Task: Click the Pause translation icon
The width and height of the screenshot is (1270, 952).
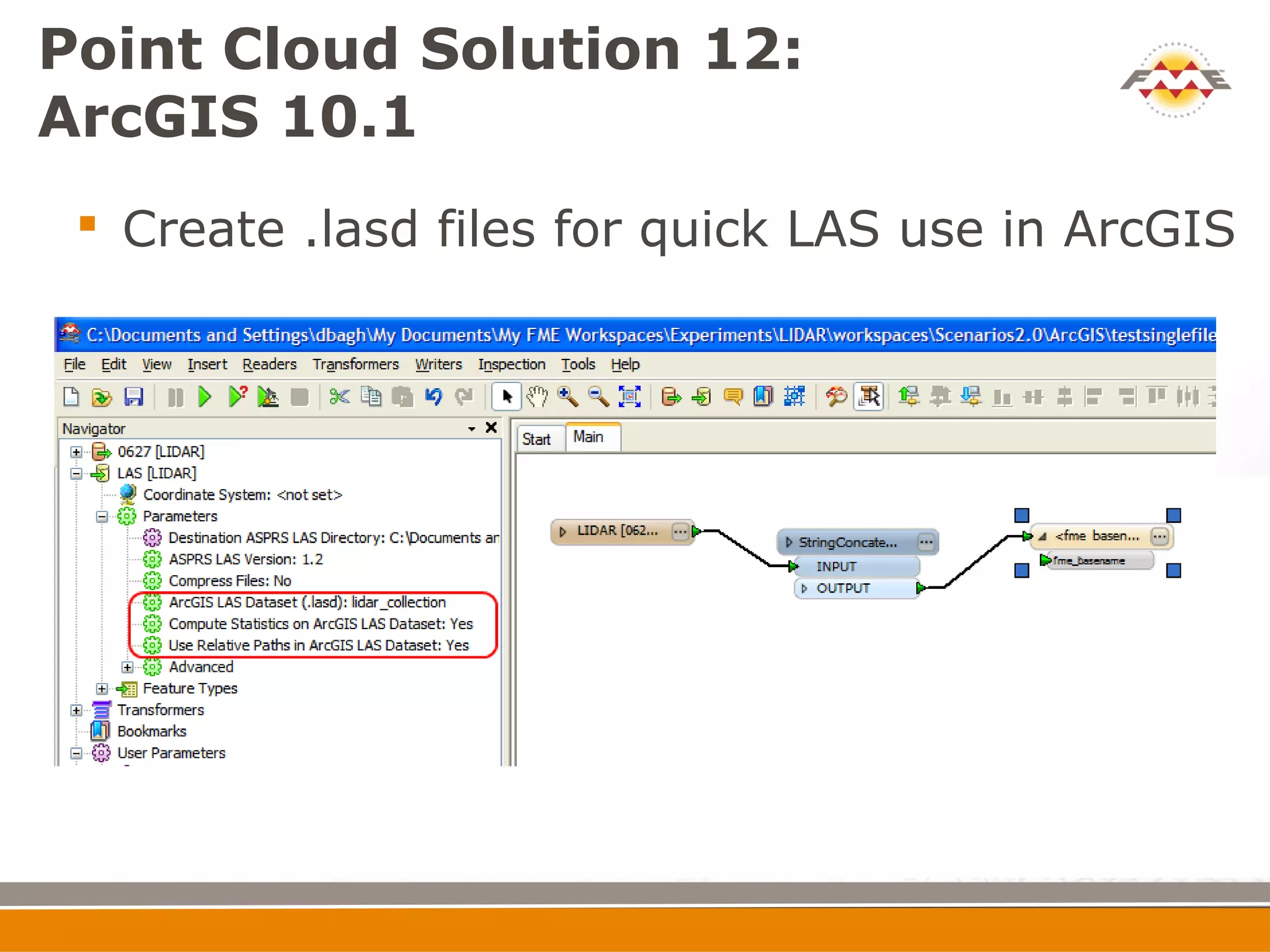Action: 175,397
